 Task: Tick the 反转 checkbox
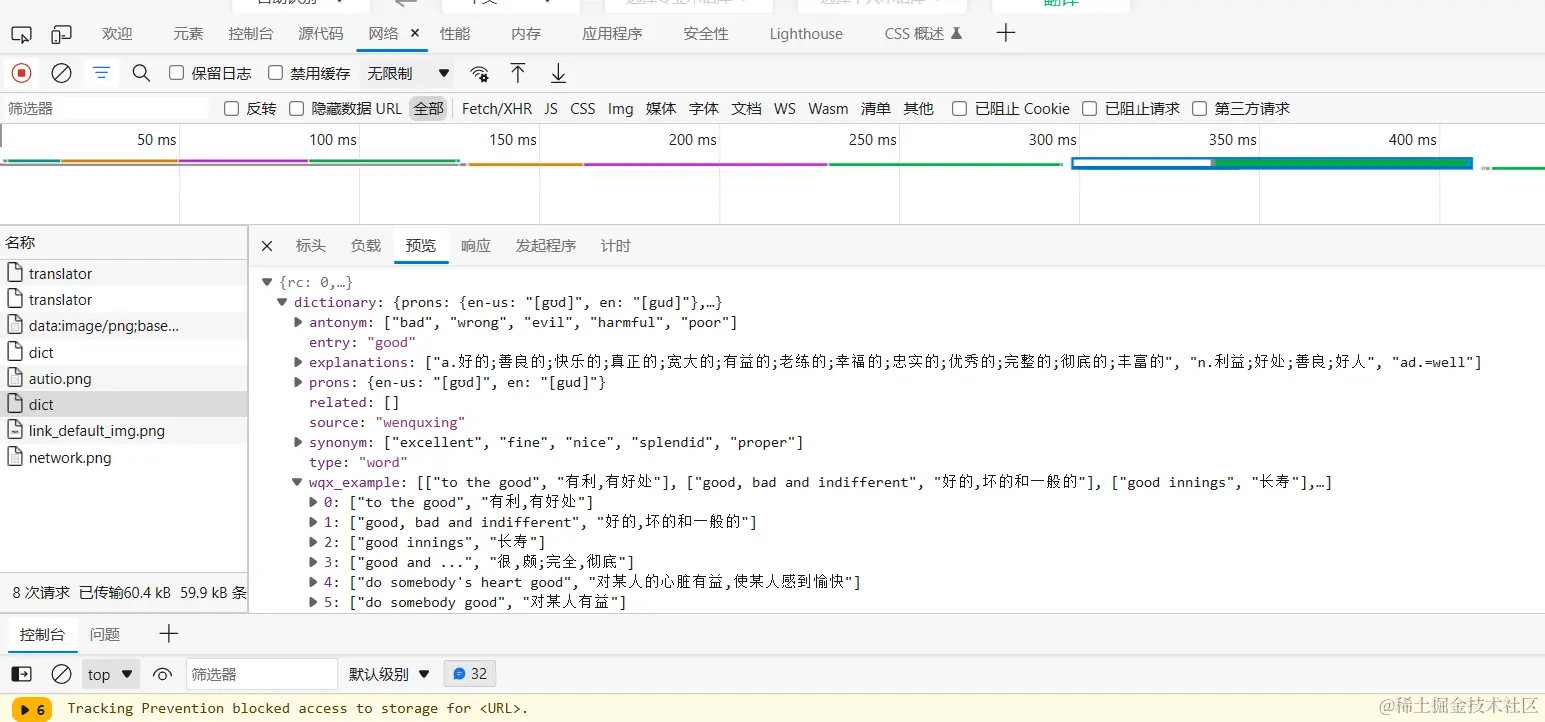[231, 109]
